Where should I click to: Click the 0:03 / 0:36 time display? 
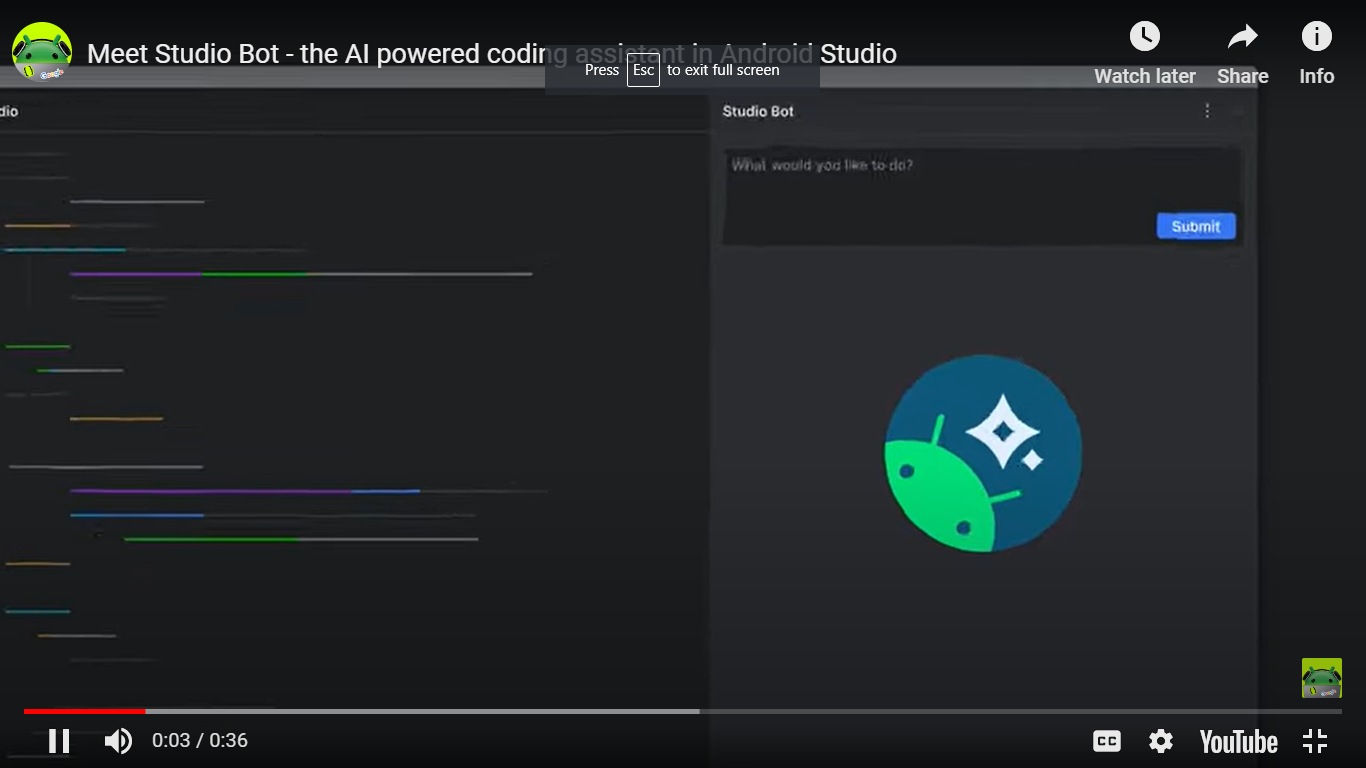[x=200, y=741]
